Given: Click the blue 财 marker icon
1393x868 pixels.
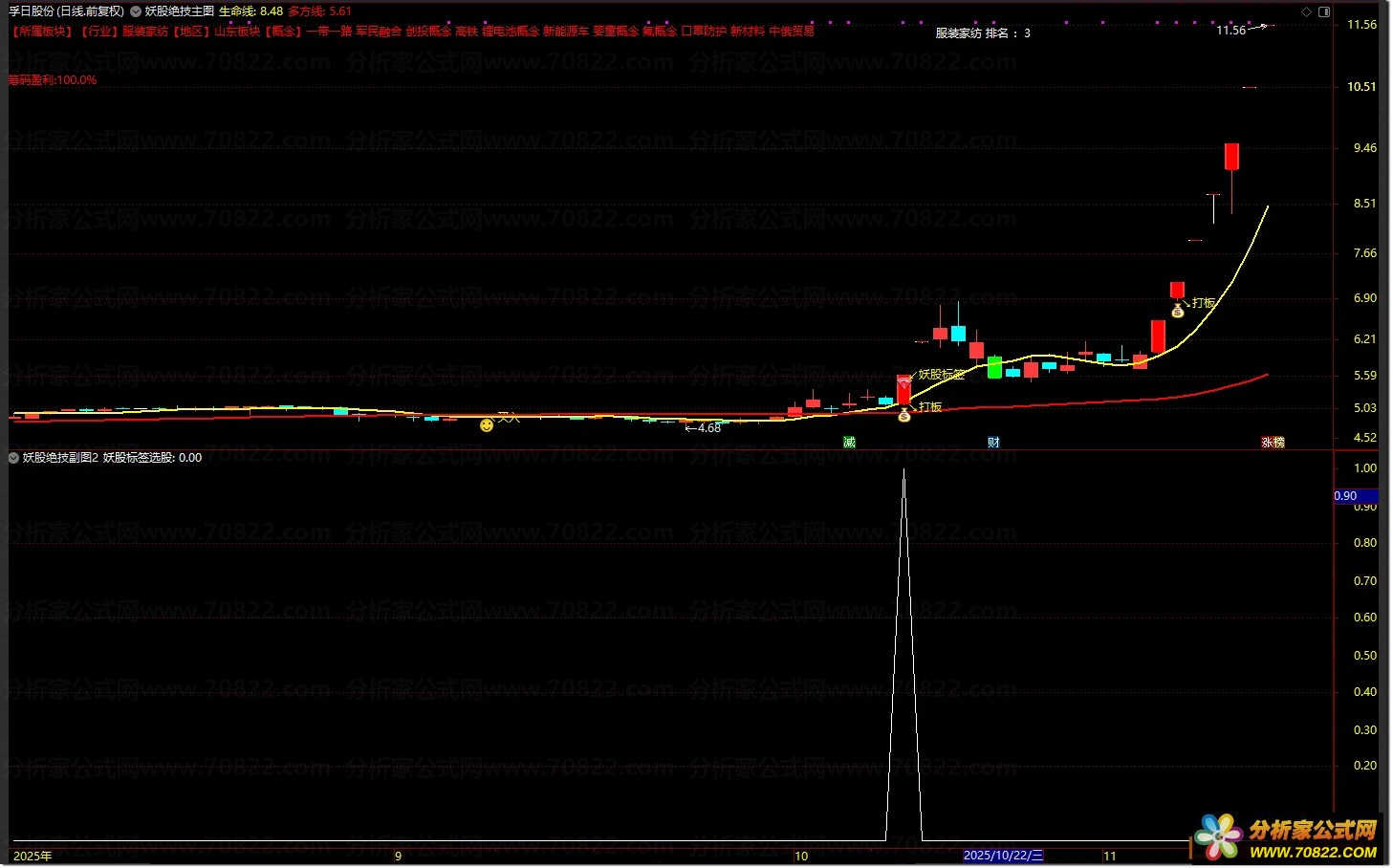Looking at the screenshot, I should coord(993,442).
